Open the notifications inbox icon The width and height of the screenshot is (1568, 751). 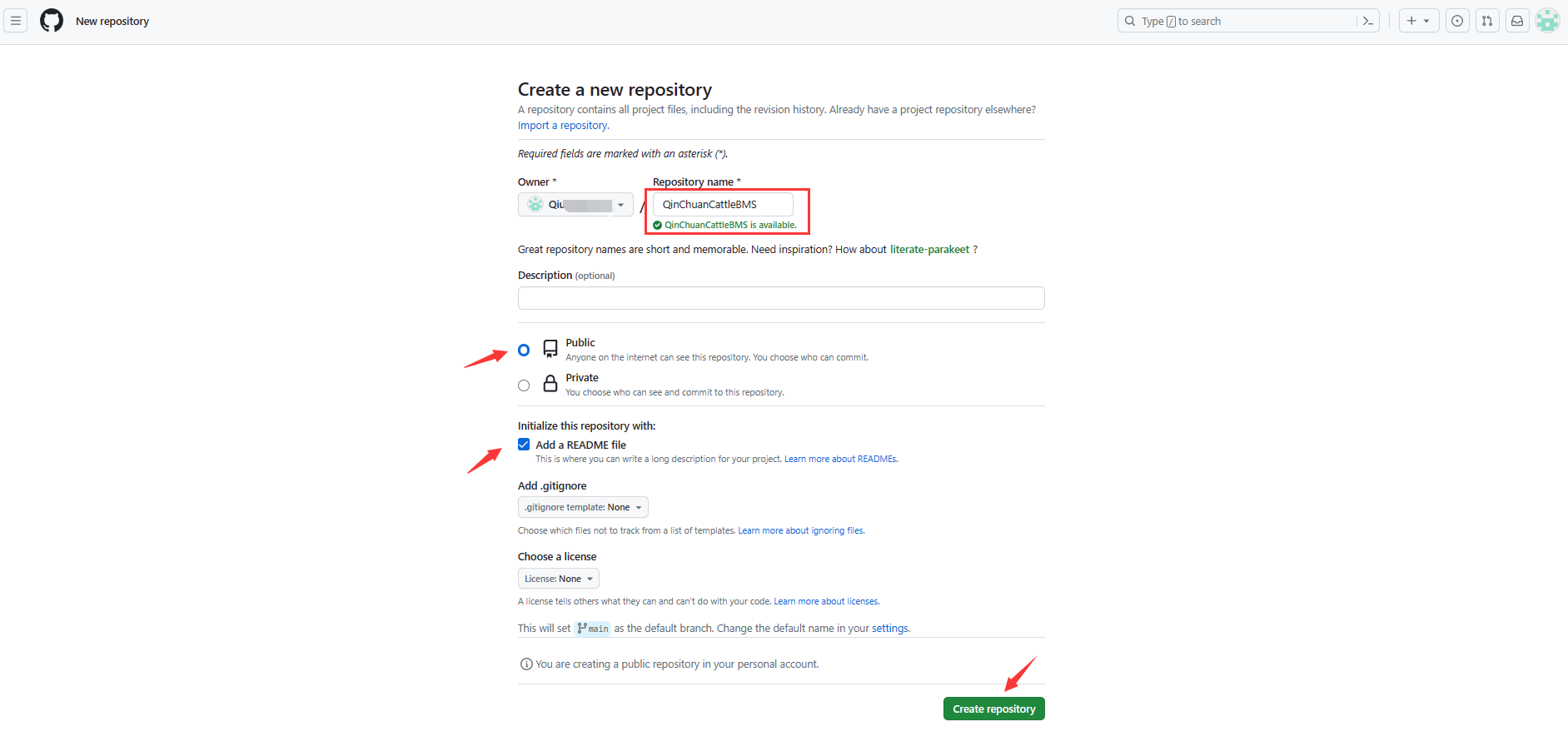(x=1517, y=21)
